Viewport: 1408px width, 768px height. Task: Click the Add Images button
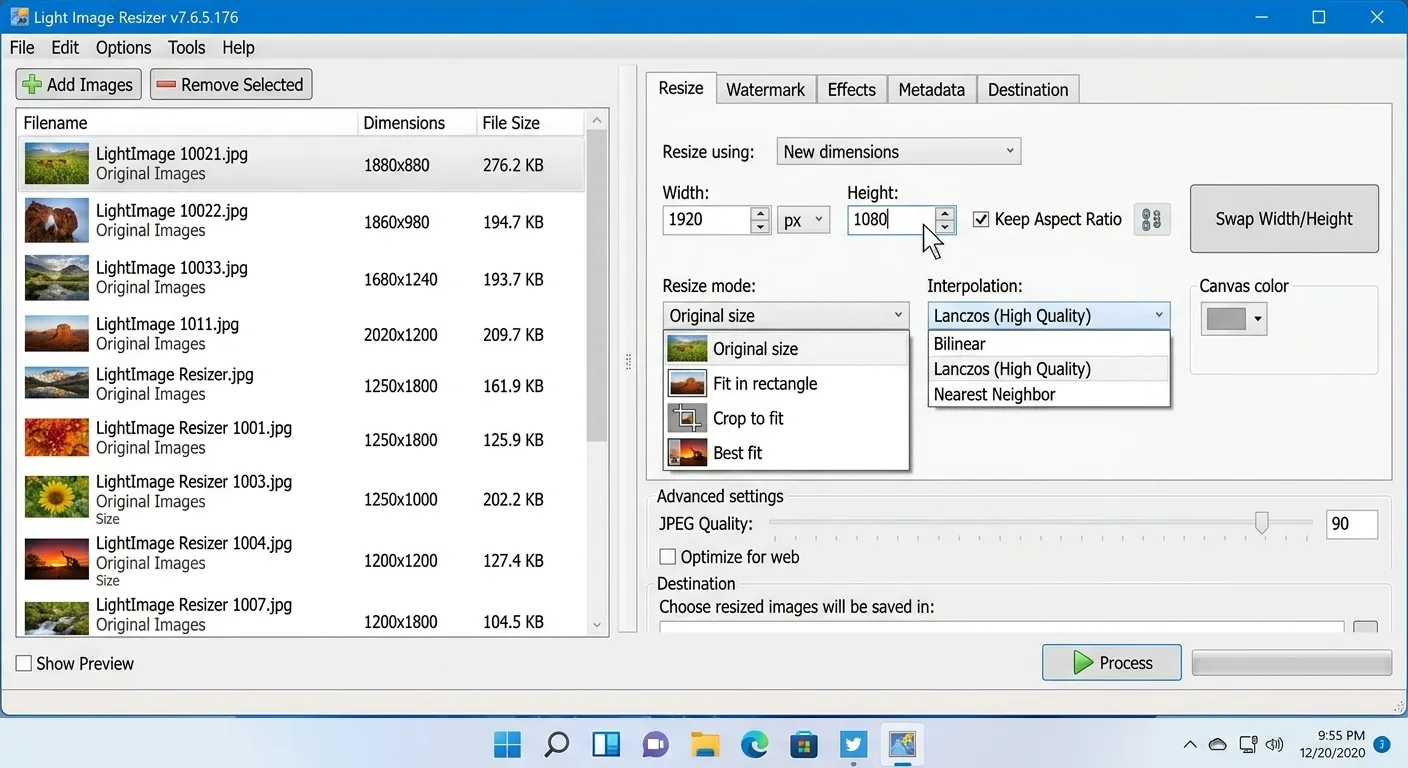(79, 85)
